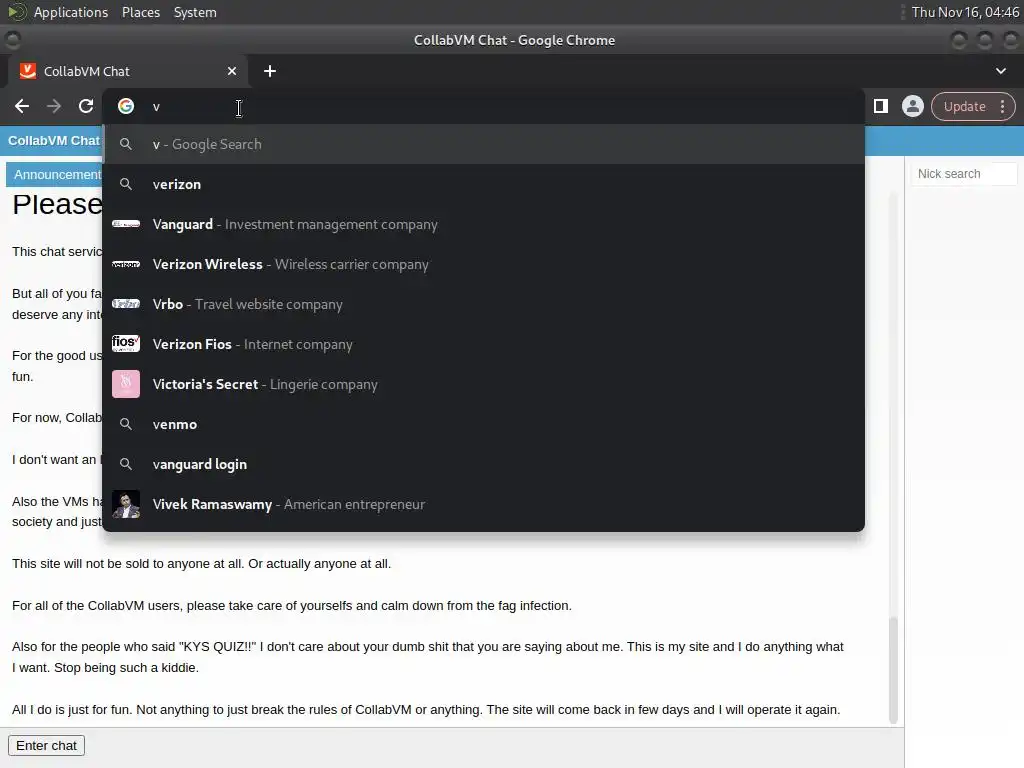Choose the Verizon Fios suggestion
Viewport: 1024px width, 768px height.
point(483,344)
